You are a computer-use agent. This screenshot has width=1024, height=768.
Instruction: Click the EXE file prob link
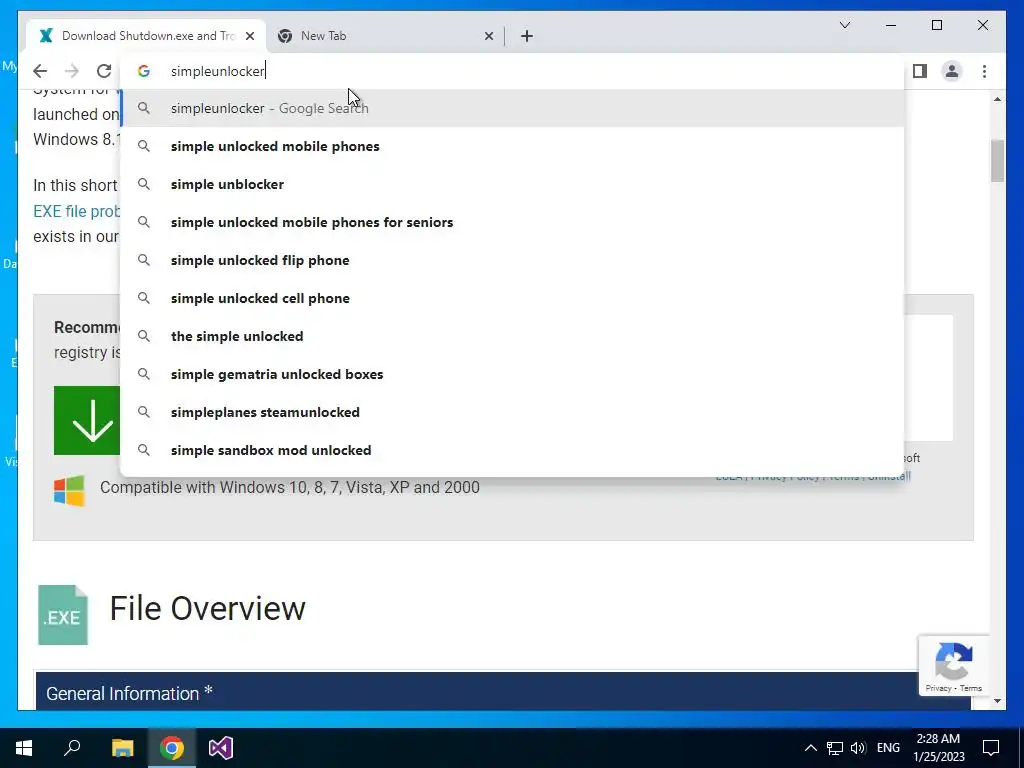(76, 212)
